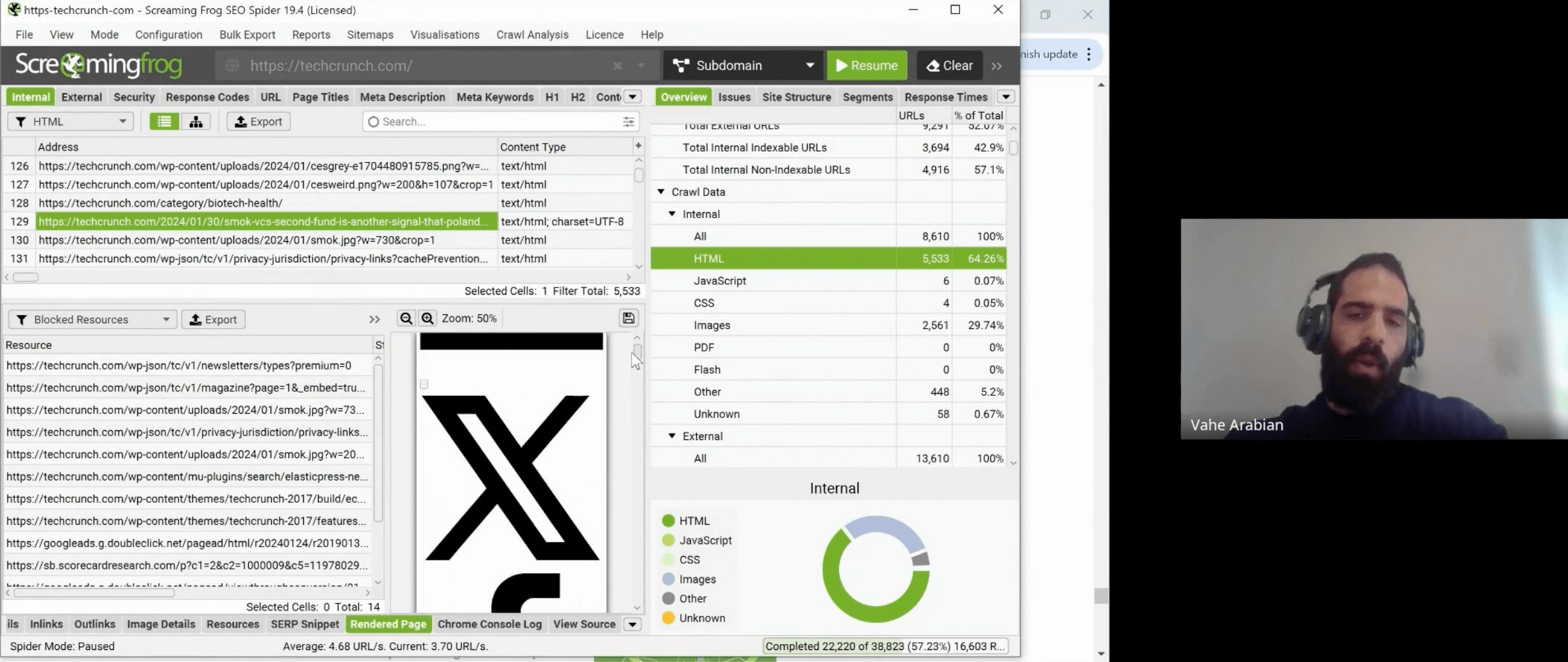Click the Images legend color swatch

point(668,579)
